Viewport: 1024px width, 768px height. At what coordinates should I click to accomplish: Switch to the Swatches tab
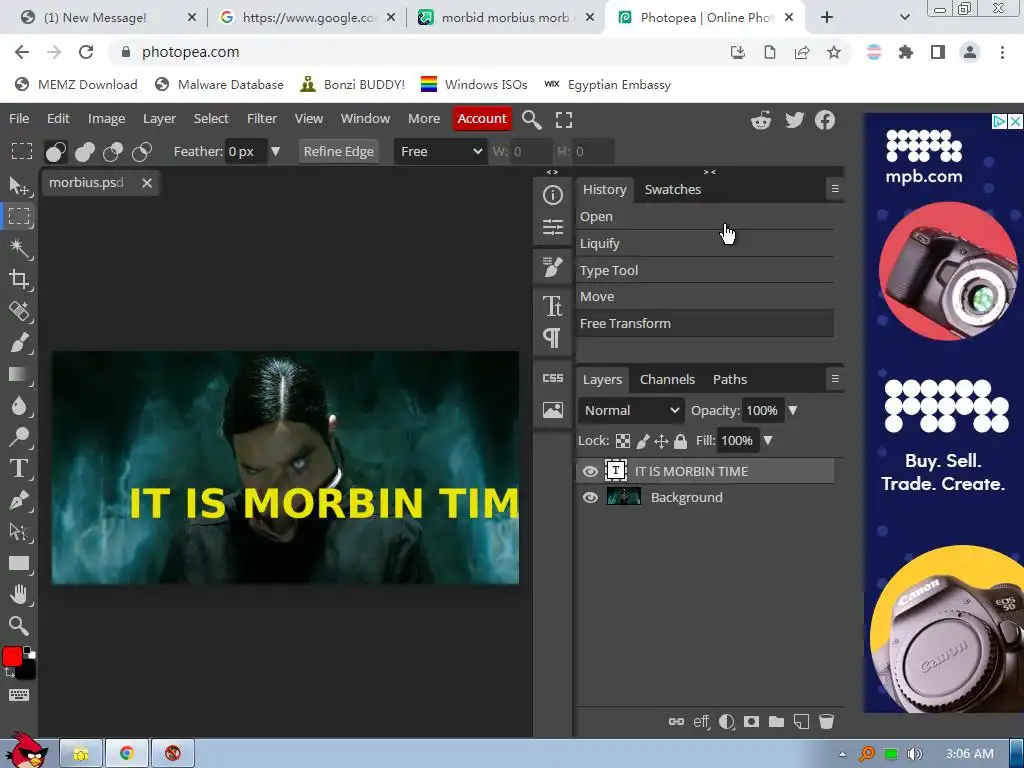[x=673, y=189]
